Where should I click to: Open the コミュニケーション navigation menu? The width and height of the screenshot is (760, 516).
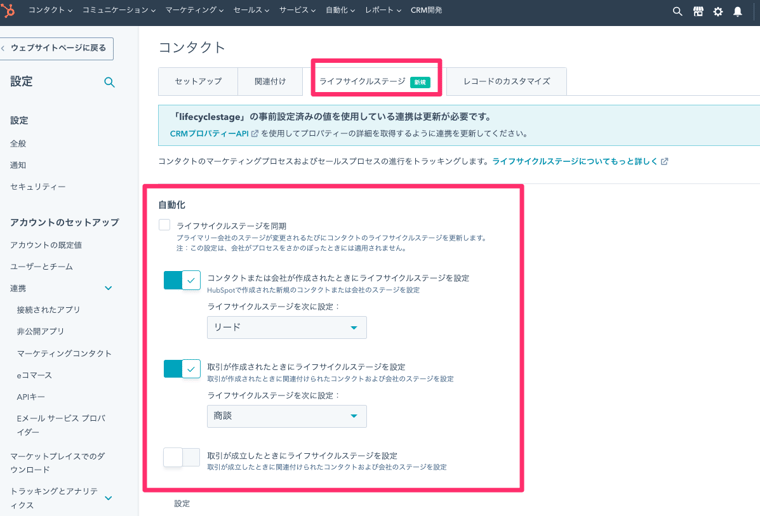119,10
